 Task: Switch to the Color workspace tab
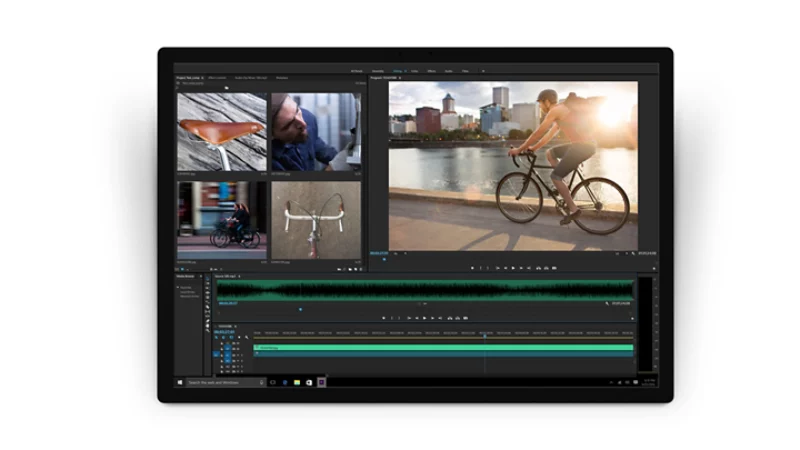click(x=415, y=71)
